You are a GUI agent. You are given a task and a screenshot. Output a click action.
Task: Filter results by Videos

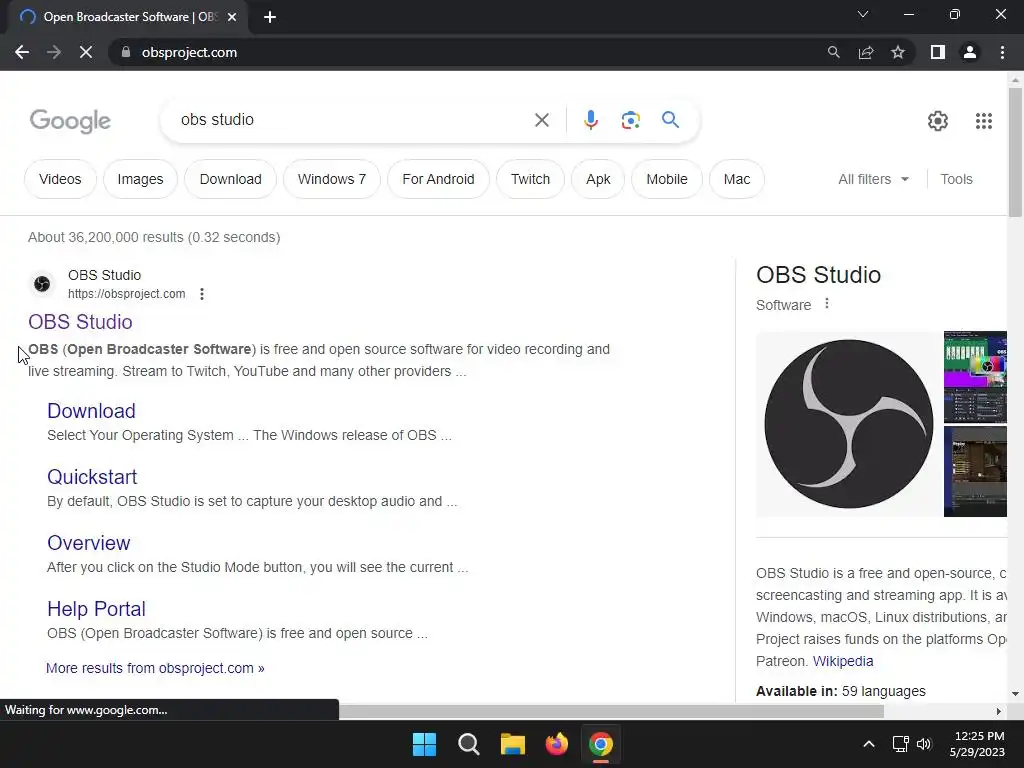pos(60,179)
